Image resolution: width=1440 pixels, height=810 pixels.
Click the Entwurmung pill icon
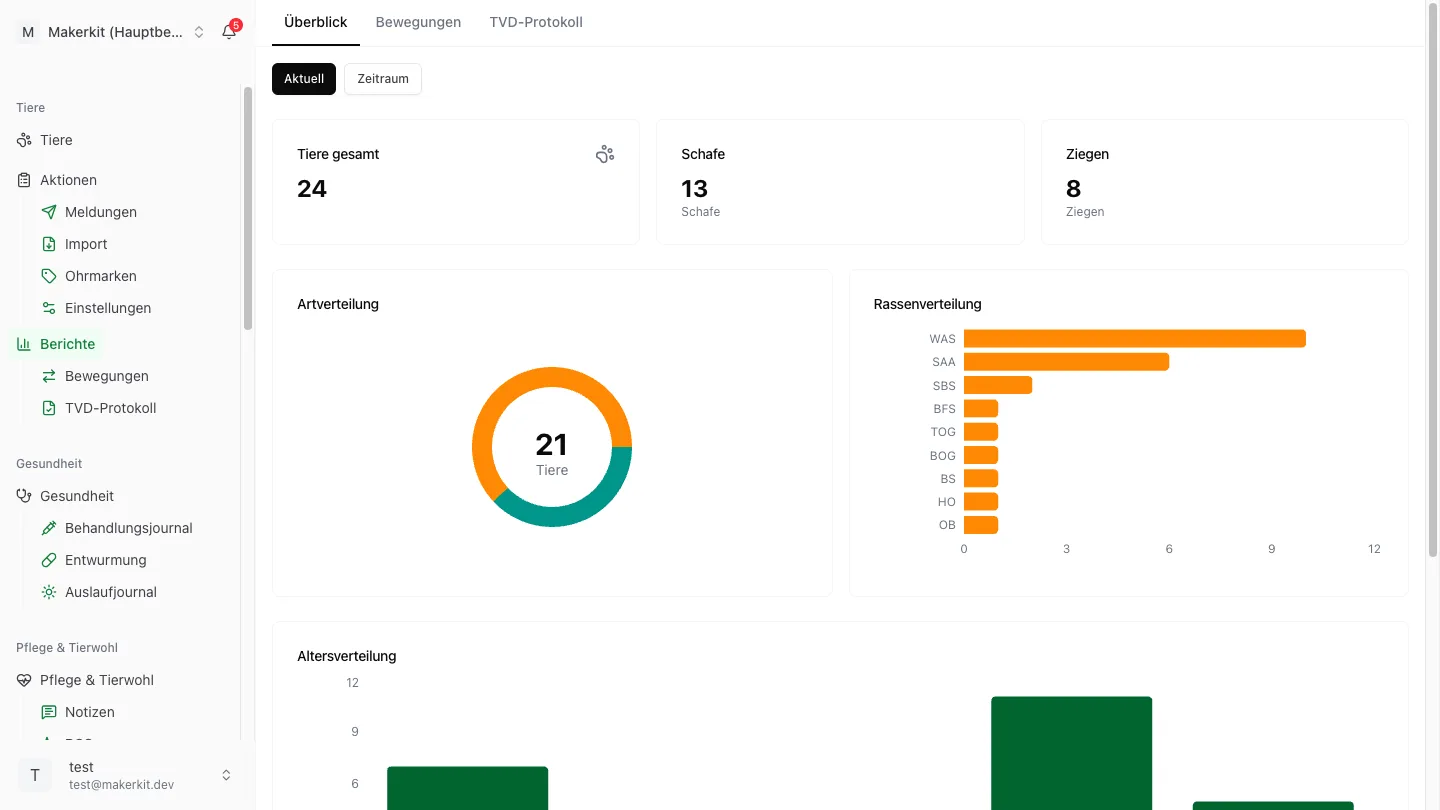(x=49, y=560)
